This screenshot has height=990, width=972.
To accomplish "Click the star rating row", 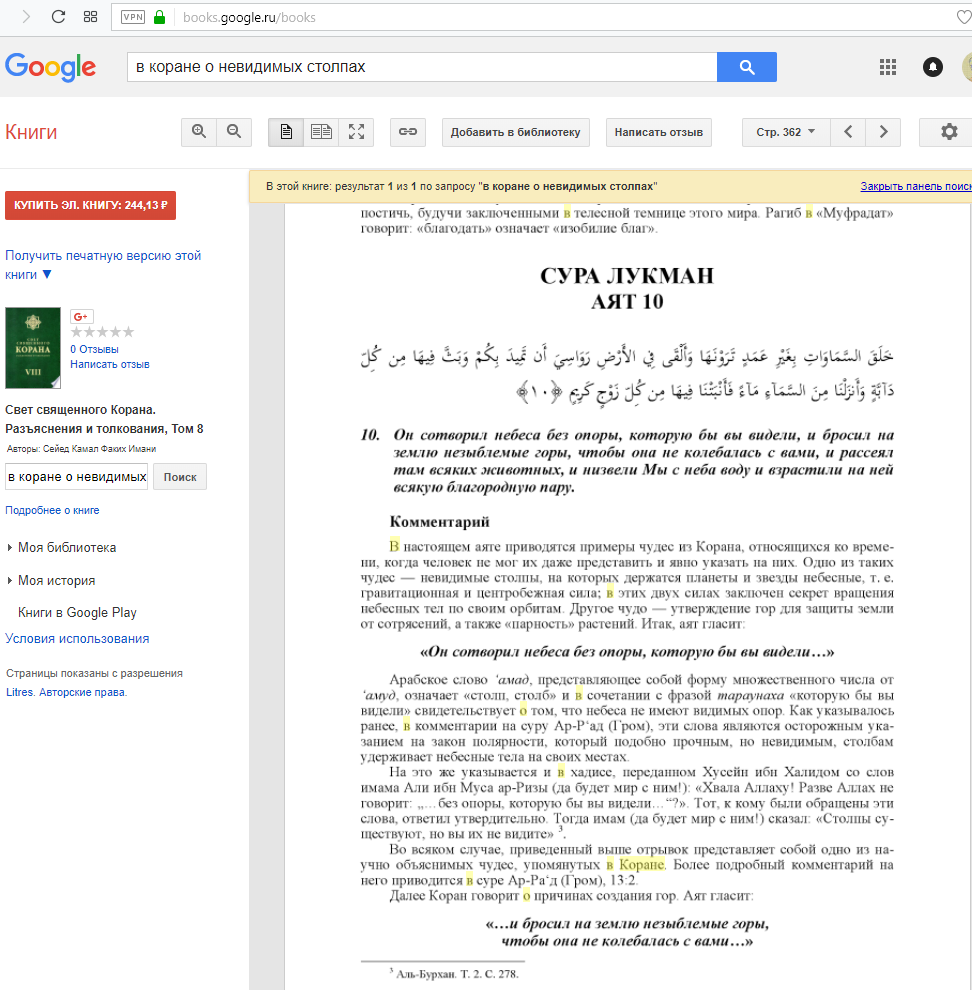I will click(102, 332).
